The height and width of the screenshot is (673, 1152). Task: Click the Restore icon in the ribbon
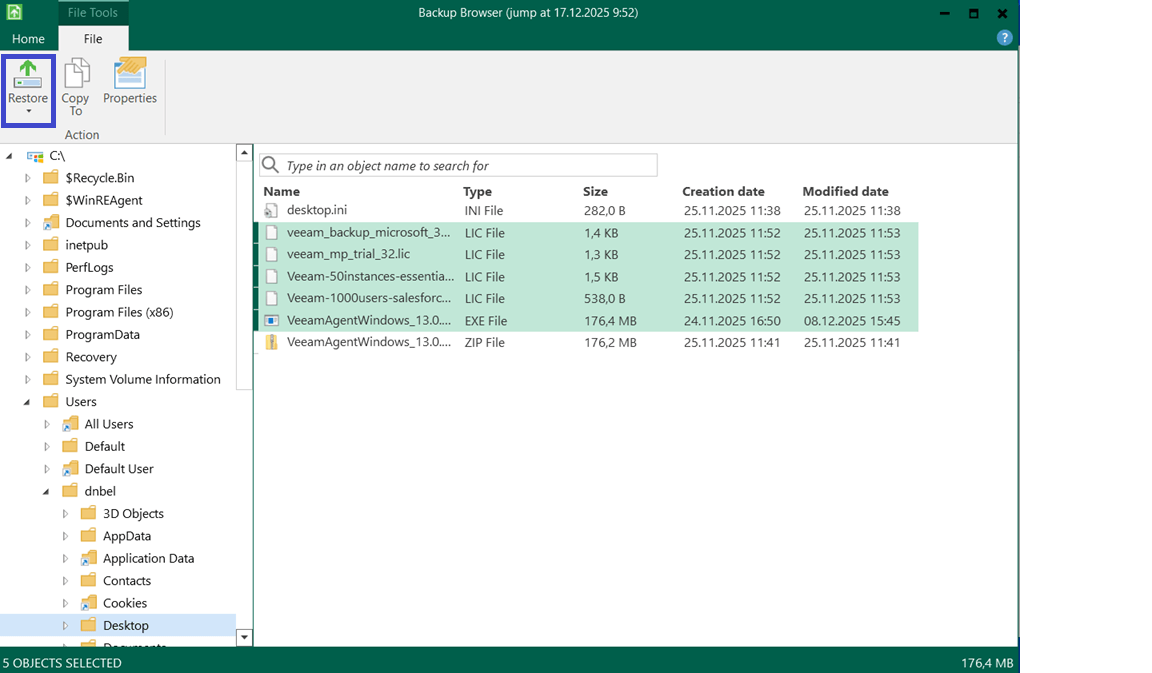point(28,76)
